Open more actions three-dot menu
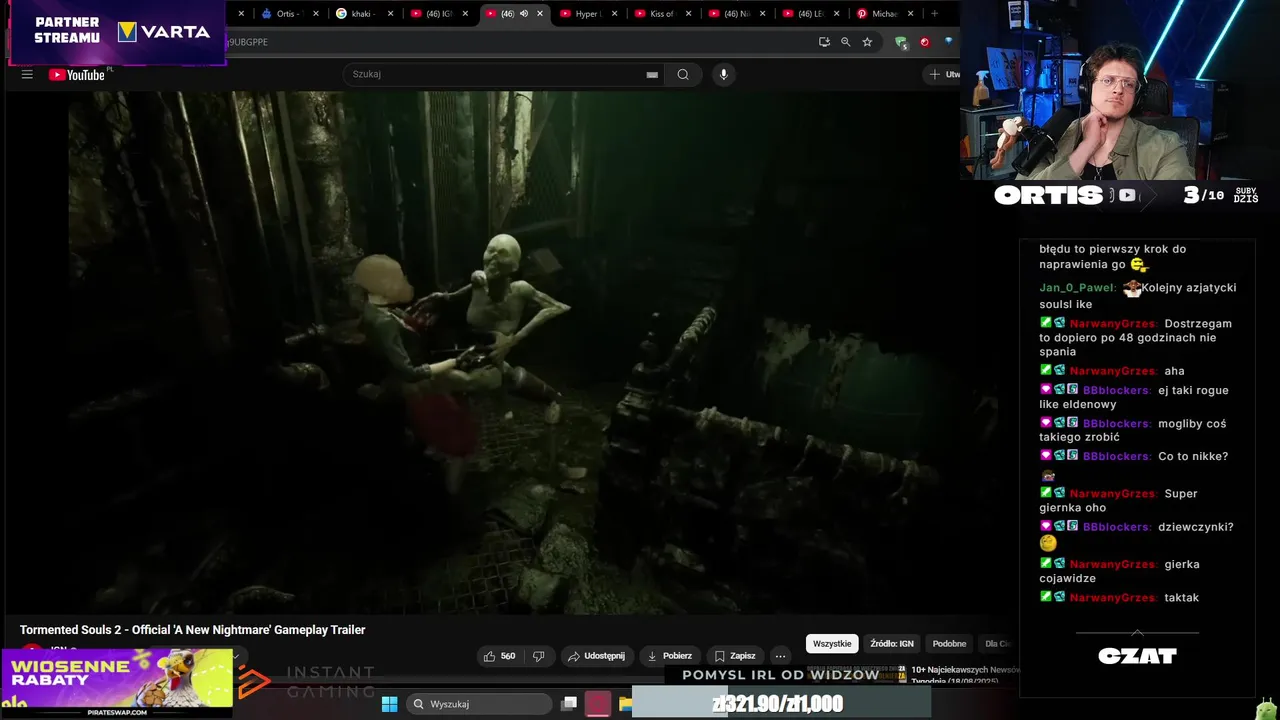The image size is (1280, 720). pos(780,656)
